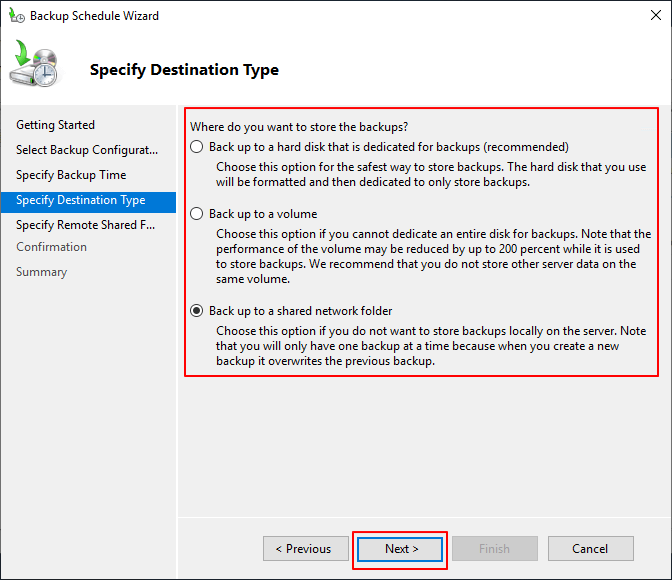Close the Backup Schedule Wizard window
Viewport: 672px width, 580px height.
648,16
